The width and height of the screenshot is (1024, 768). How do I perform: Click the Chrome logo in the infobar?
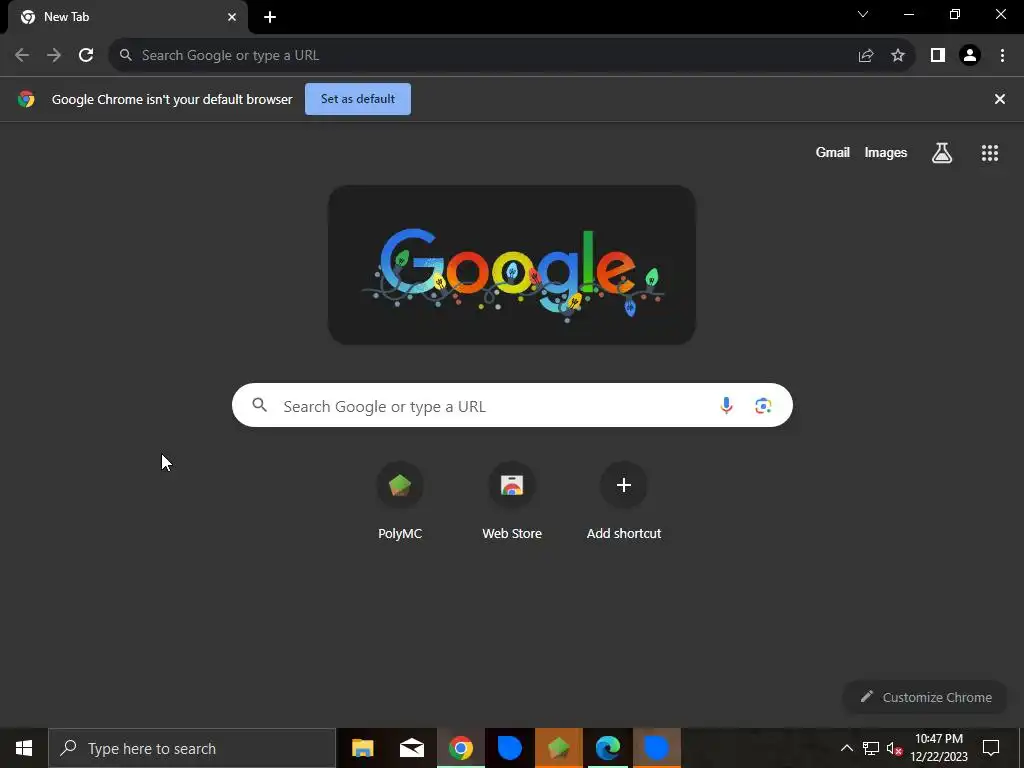coord(26,99)
